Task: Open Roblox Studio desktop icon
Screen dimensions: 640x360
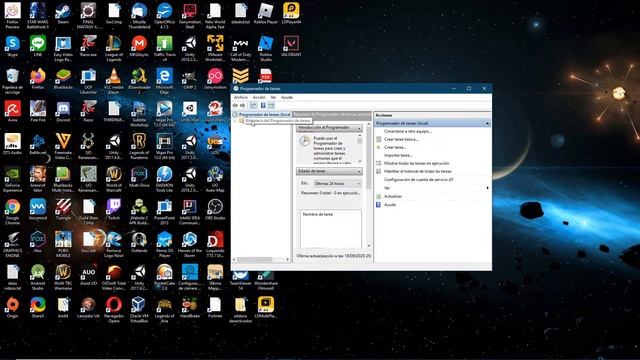Action: pos(266,48)
